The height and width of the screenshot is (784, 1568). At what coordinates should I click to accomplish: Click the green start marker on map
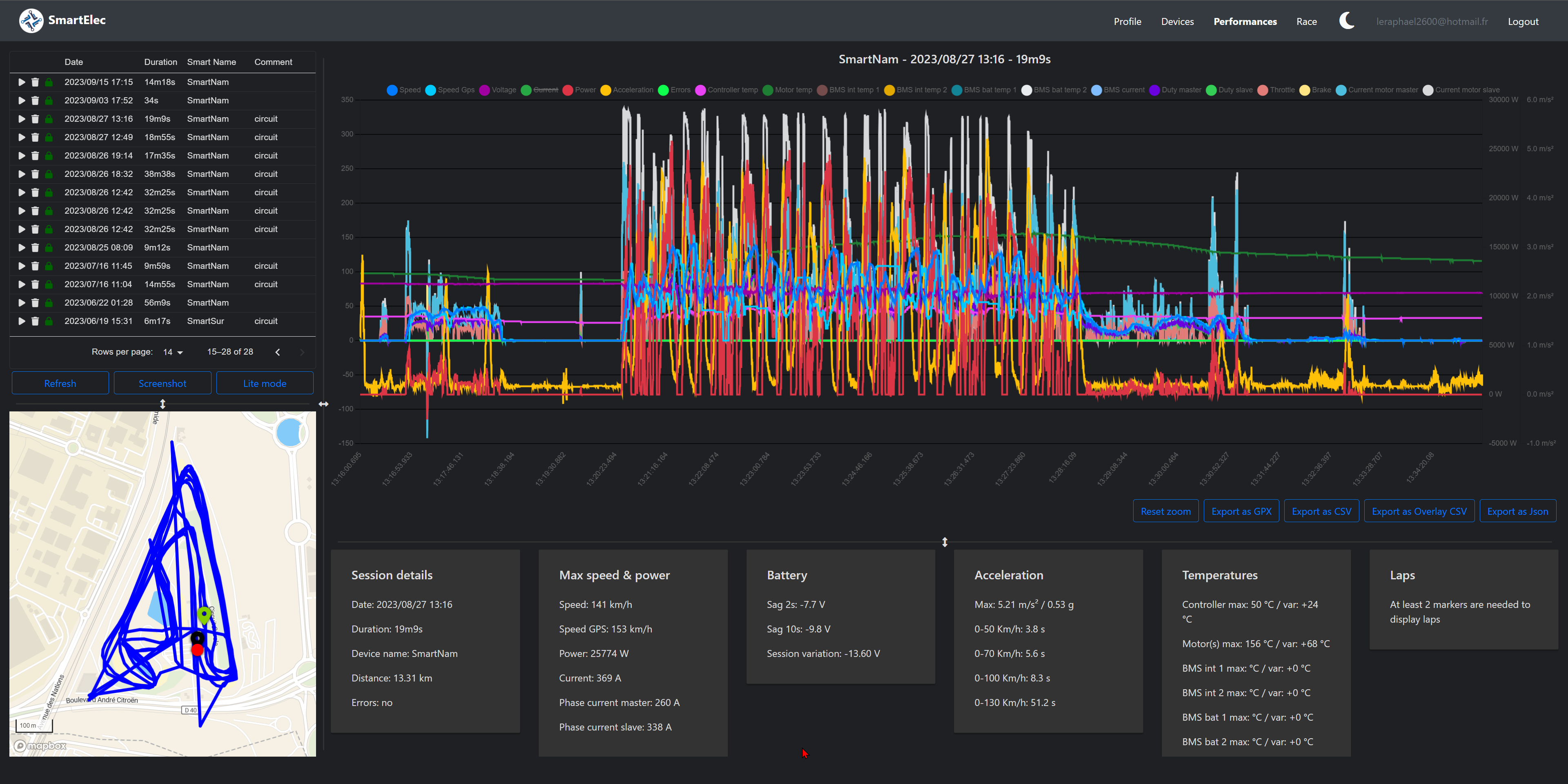tap(204, 615)
